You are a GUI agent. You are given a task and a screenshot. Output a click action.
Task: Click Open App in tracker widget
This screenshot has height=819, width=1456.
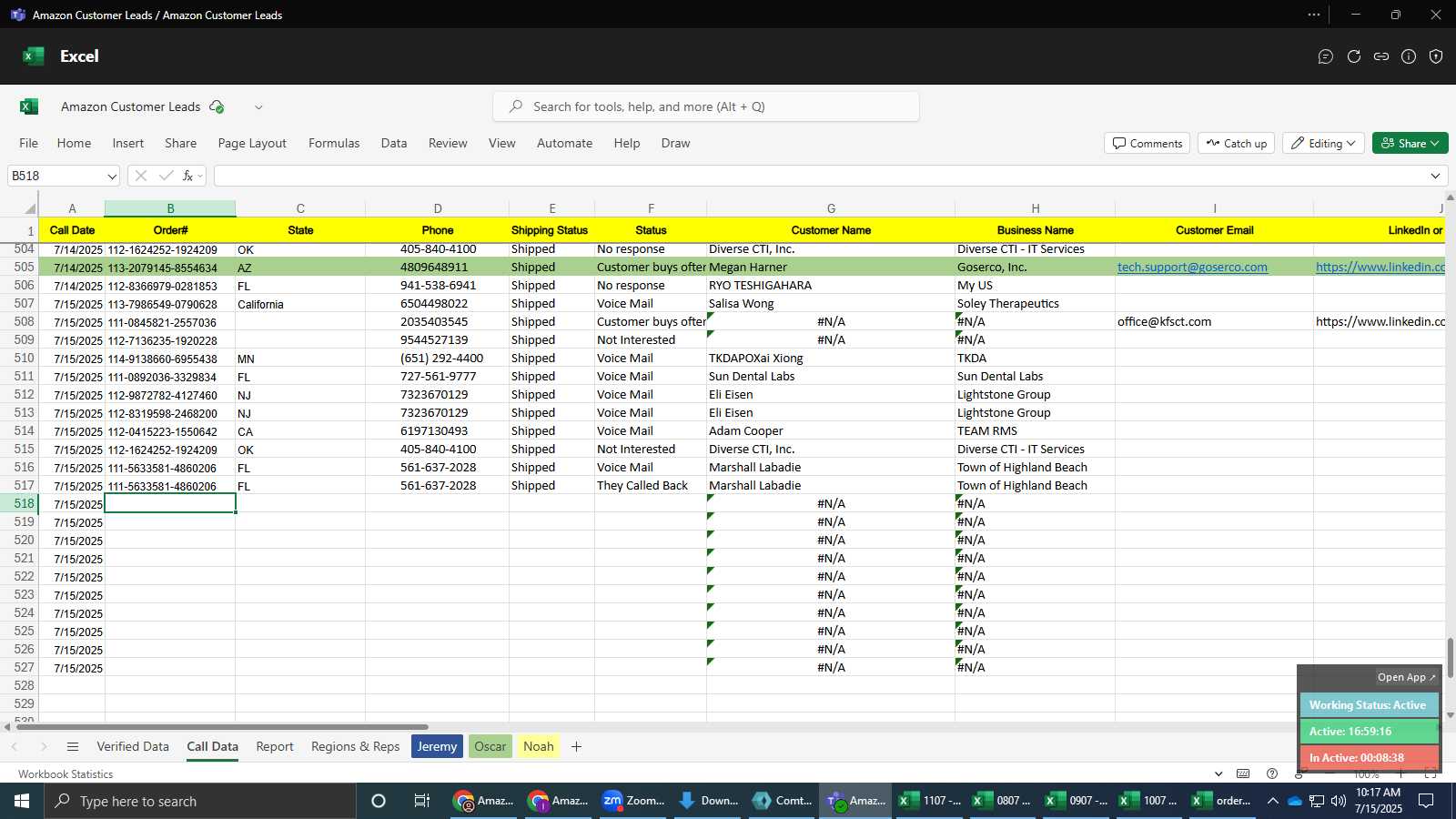(1406, 677)
